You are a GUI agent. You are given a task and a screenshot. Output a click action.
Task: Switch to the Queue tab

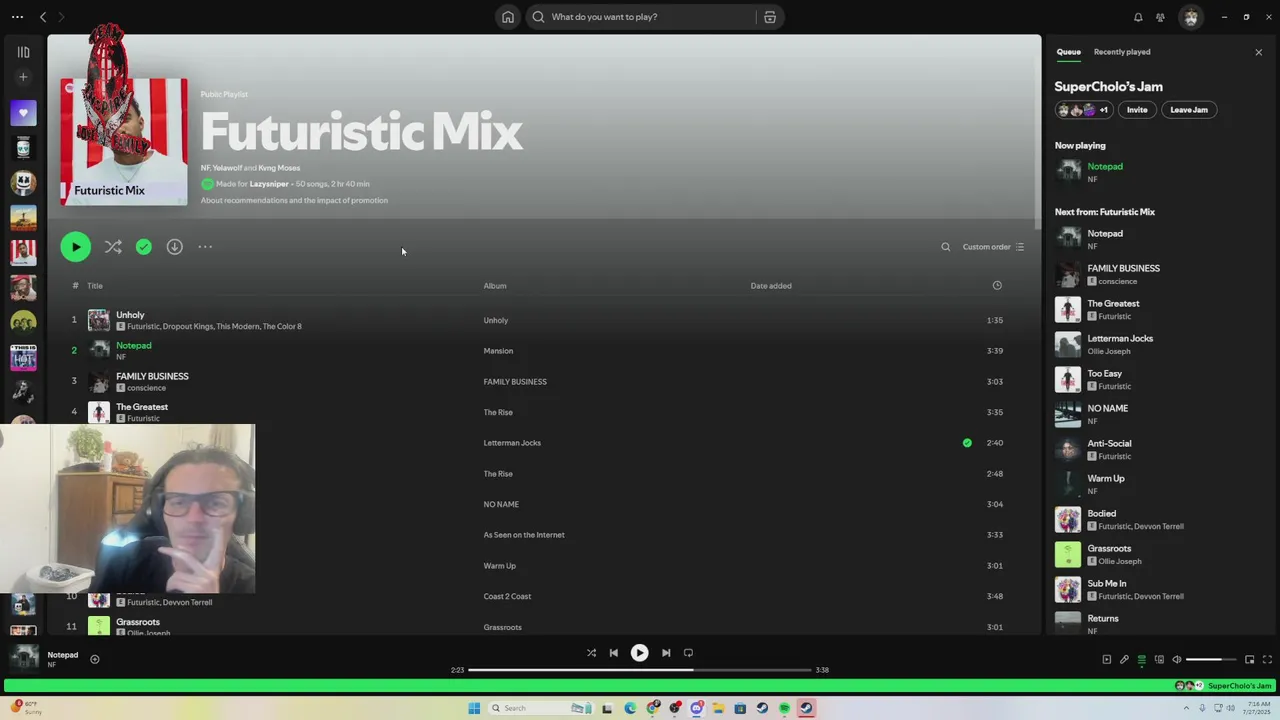(1069, 52)
